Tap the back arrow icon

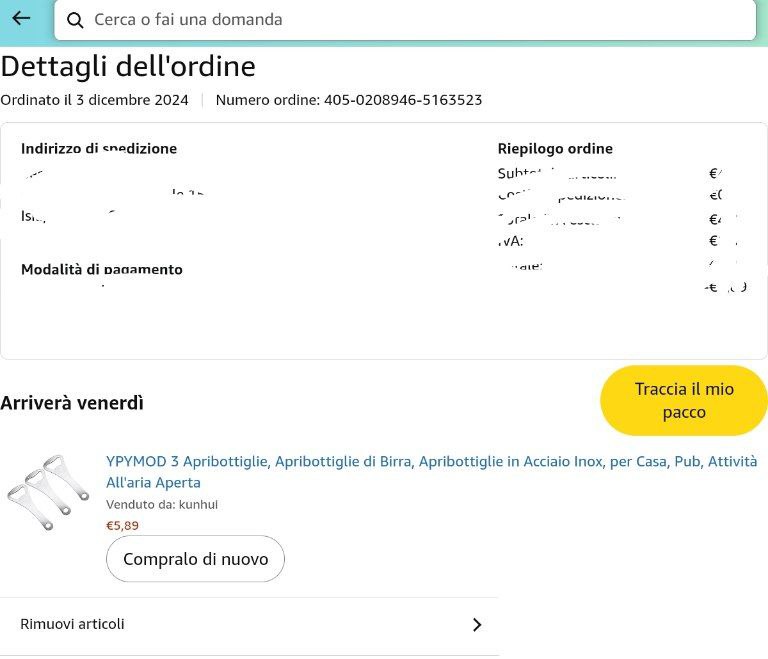21,18
